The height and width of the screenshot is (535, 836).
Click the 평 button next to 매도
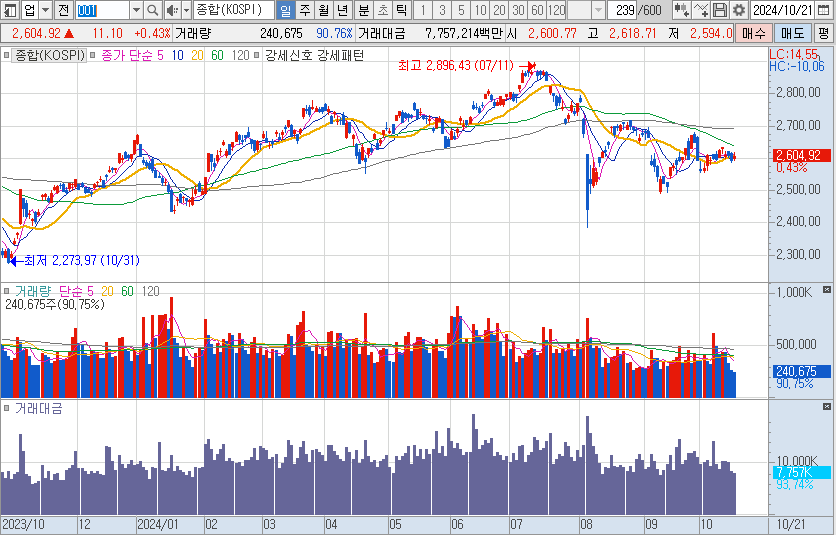pyautogui.click(x=823, y=33)
